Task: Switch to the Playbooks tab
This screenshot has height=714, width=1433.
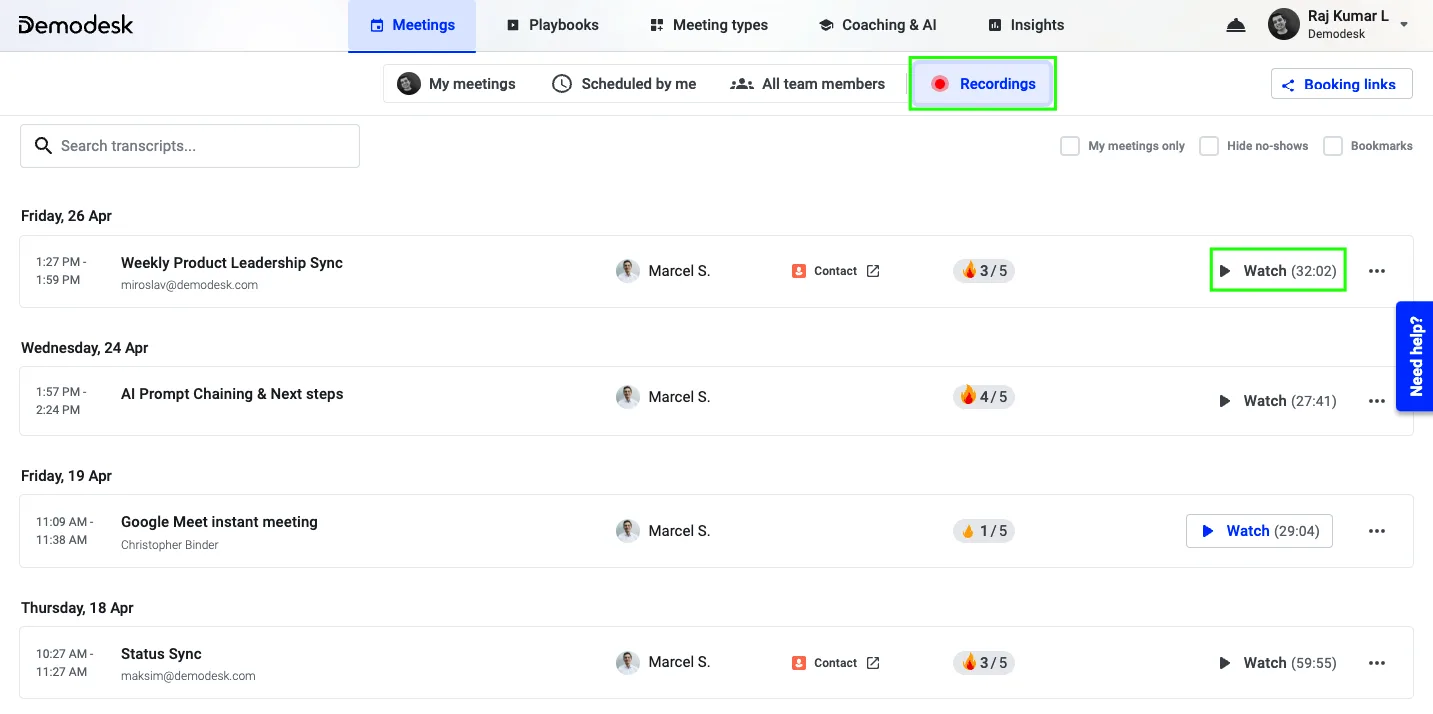Action: pyautogui.click(x=552, y=25)
